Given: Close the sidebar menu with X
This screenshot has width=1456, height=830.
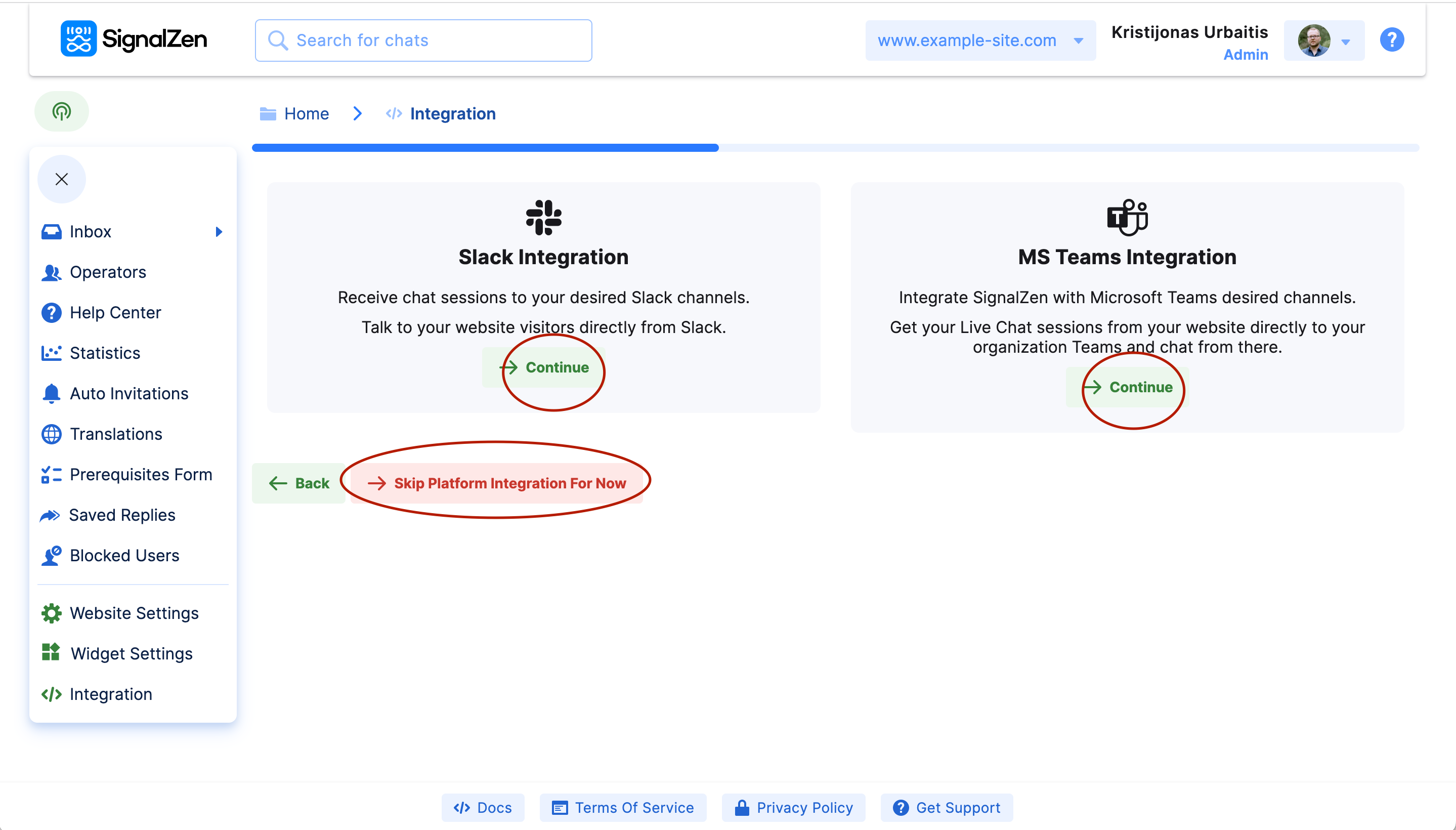Looking at the screenshot, I should click(x=62, y=179).
